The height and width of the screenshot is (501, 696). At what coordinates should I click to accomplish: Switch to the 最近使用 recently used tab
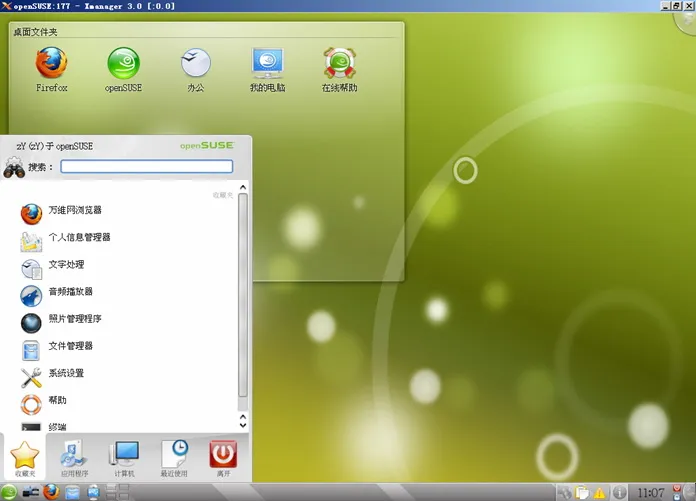tap(174, 458)
